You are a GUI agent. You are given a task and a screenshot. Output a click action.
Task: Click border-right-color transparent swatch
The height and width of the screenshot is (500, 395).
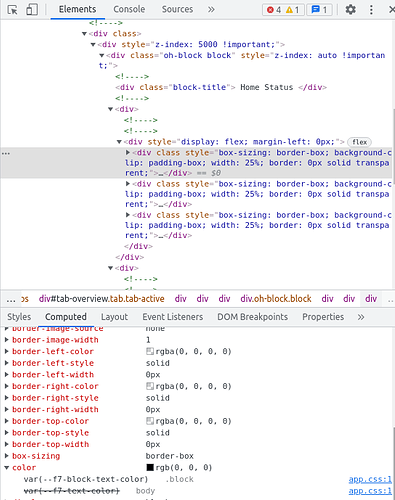pyautogui.click(x=150, y=386)
